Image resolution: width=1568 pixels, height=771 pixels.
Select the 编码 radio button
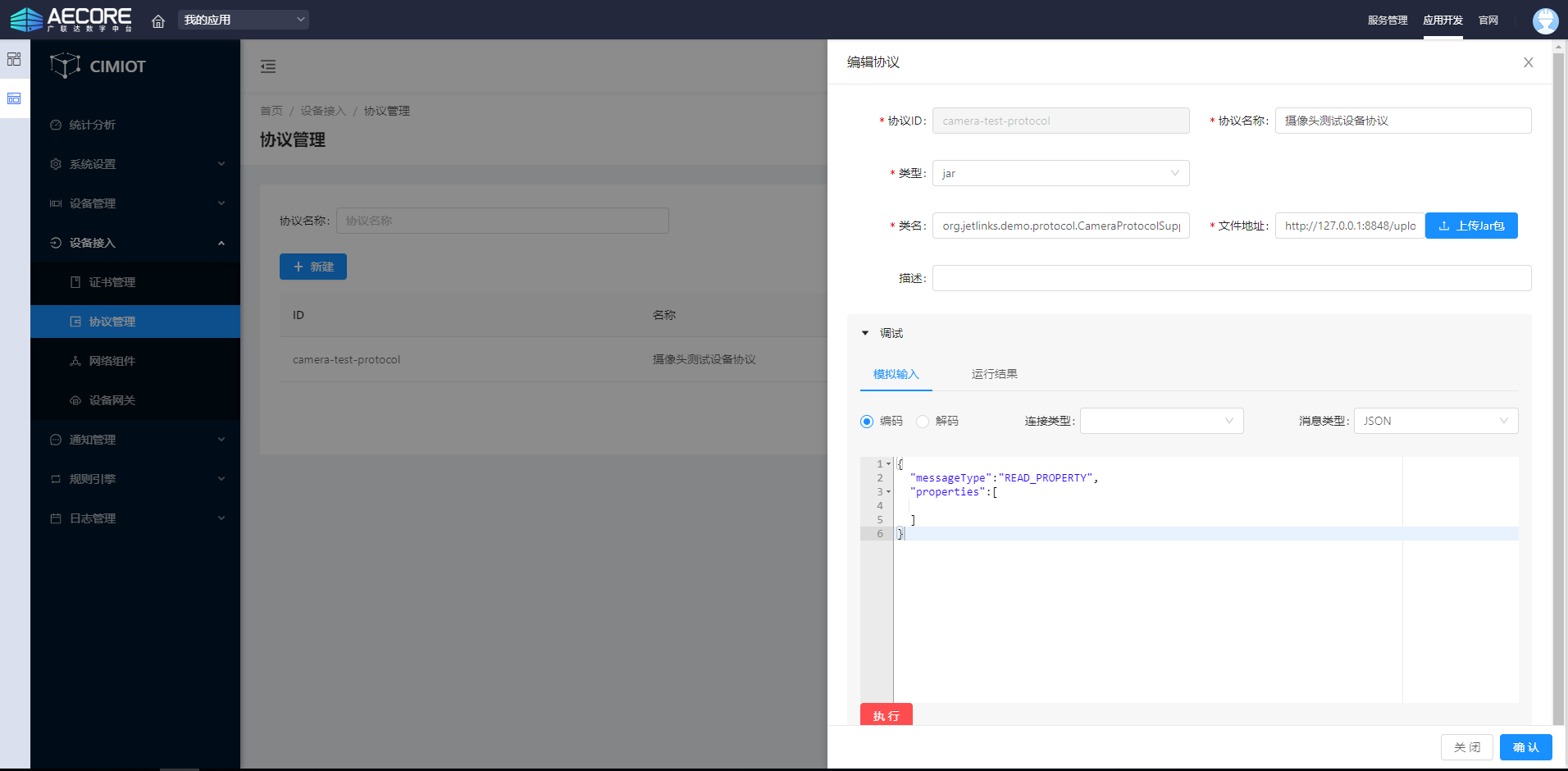tap(867, 422)
